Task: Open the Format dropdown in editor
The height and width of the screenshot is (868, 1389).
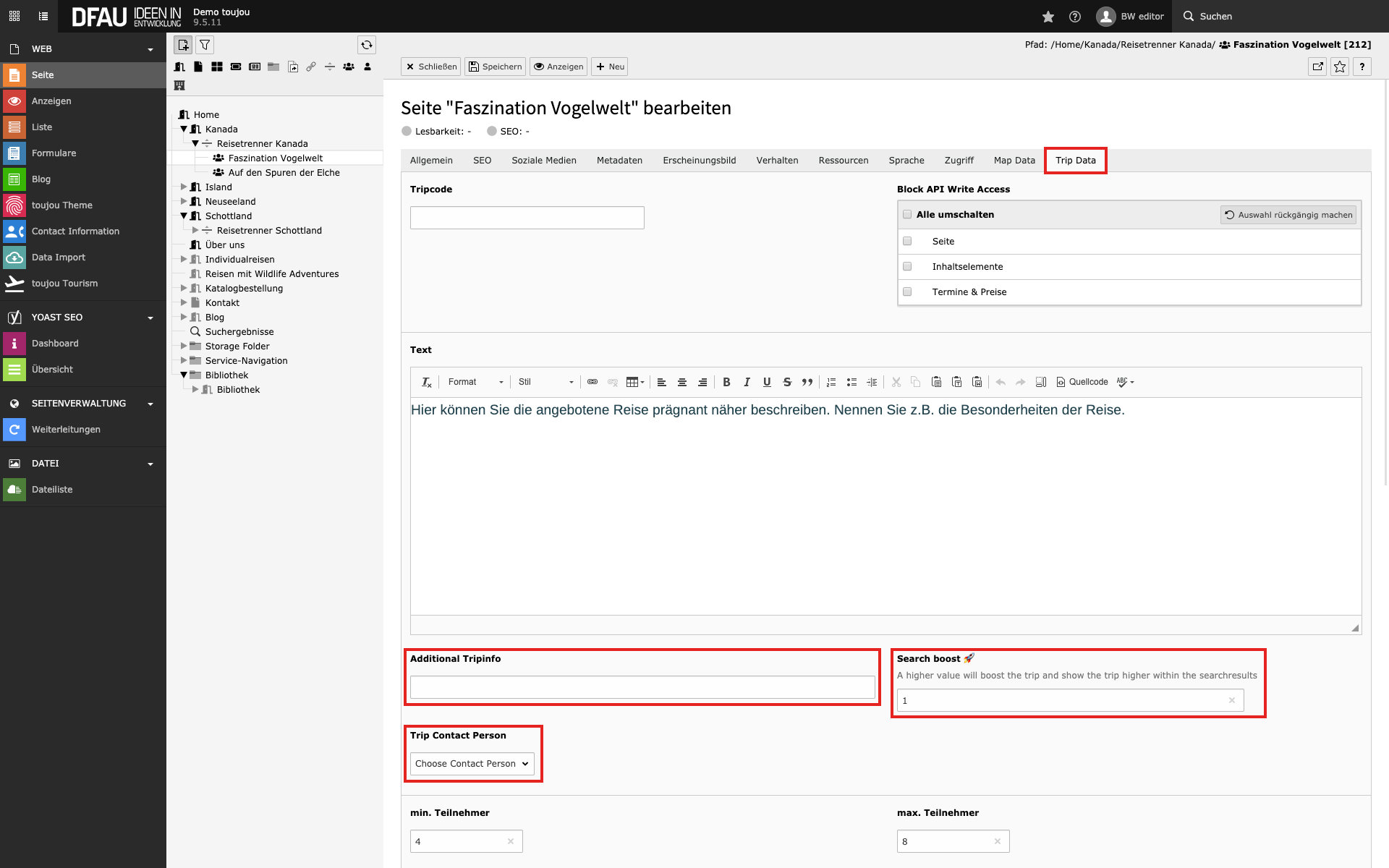Action: click(475, 382)
